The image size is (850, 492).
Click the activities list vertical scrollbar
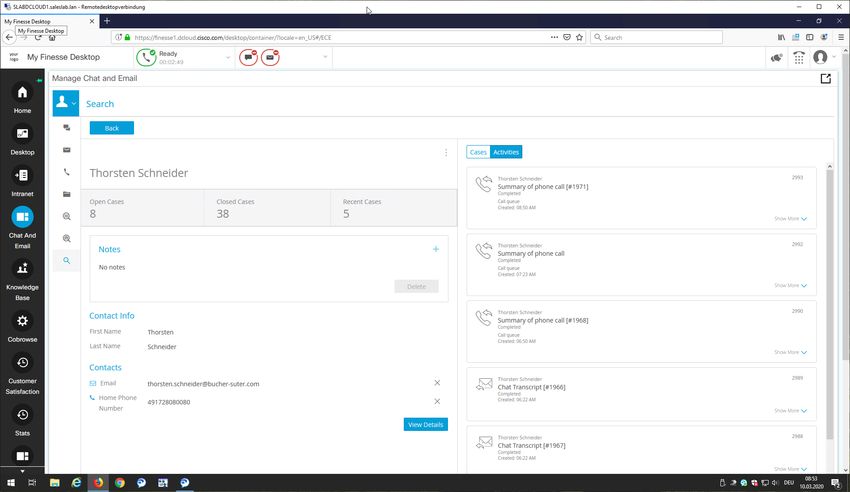click(x=829, y=303)
